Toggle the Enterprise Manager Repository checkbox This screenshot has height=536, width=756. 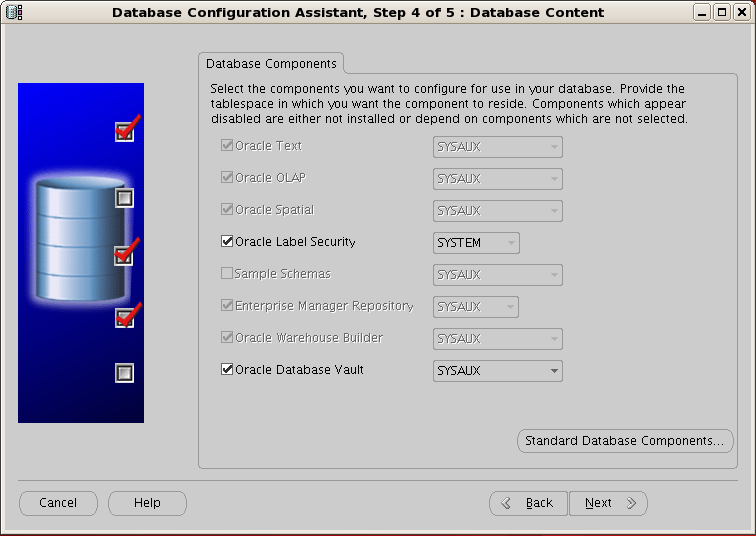tap(227, 305)
